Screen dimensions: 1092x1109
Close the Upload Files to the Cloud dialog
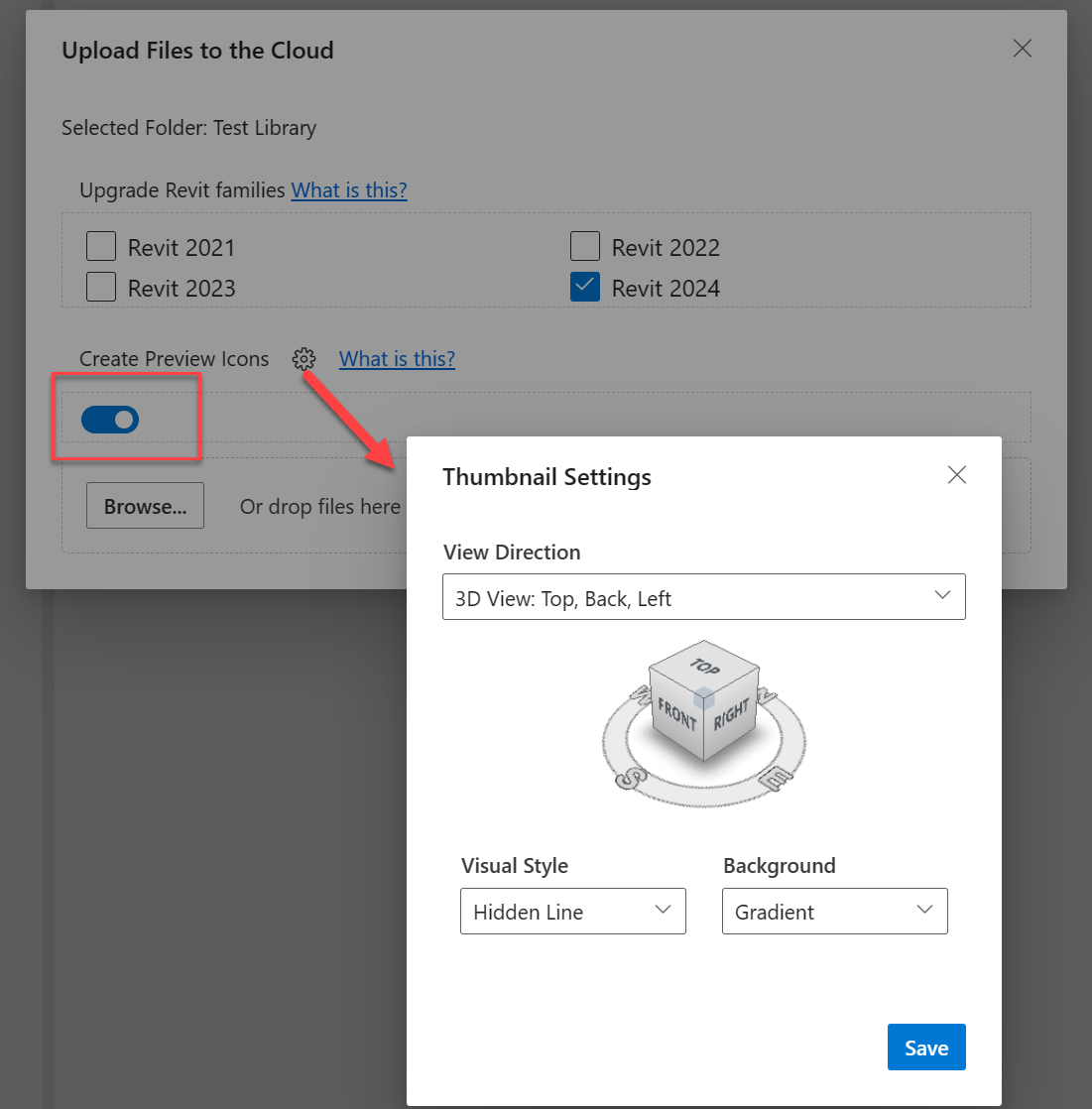pos(1022,48)
